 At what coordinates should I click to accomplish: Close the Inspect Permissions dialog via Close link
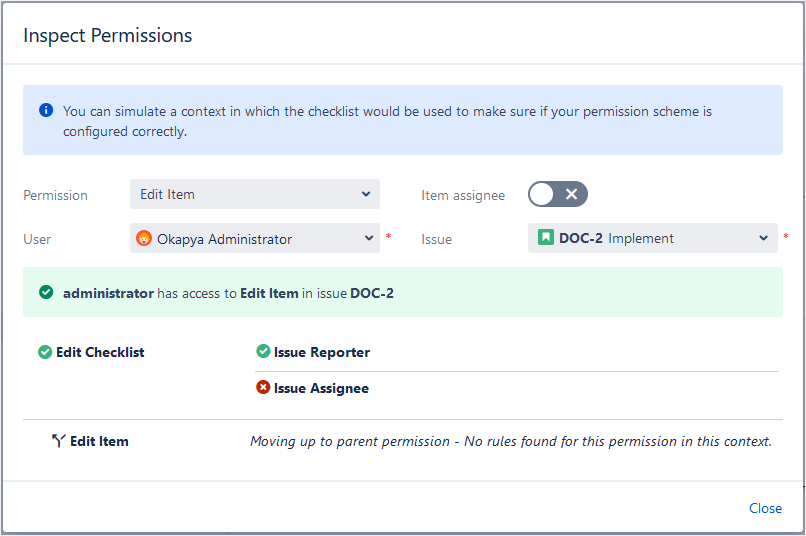point(765,508)
